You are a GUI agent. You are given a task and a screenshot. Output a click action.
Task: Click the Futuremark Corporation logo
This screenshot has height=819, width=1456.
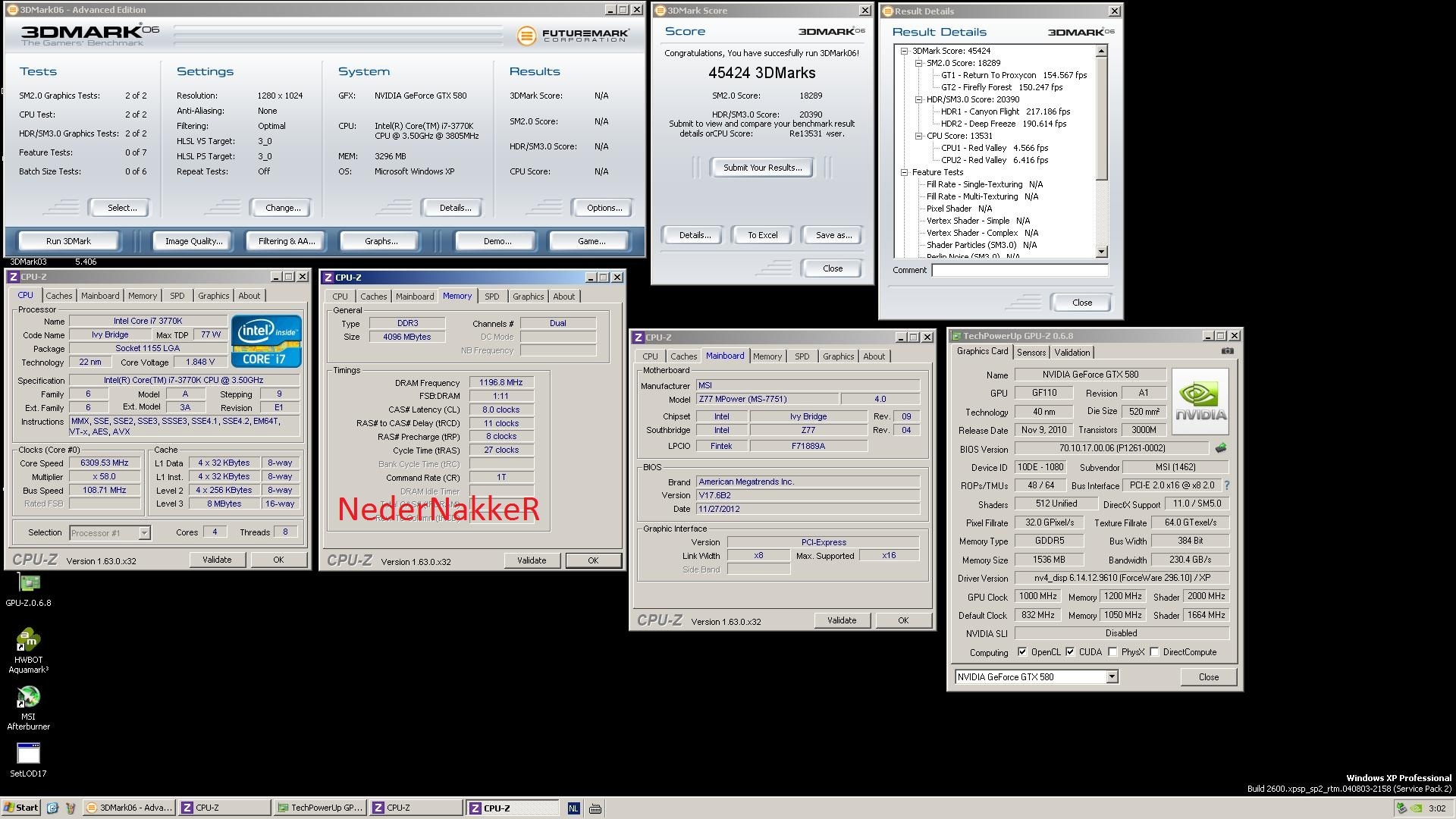(573, 35)
